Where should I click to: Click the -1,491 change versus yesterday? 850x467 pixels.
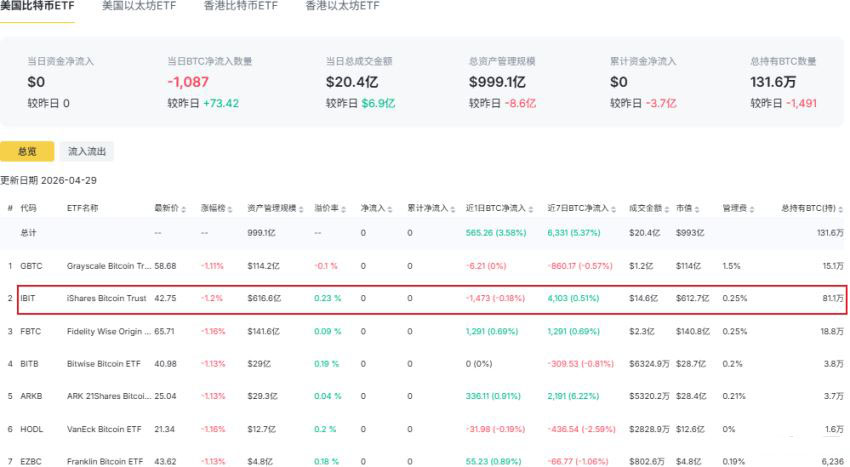pyautogui.click(x=801, y=103)
